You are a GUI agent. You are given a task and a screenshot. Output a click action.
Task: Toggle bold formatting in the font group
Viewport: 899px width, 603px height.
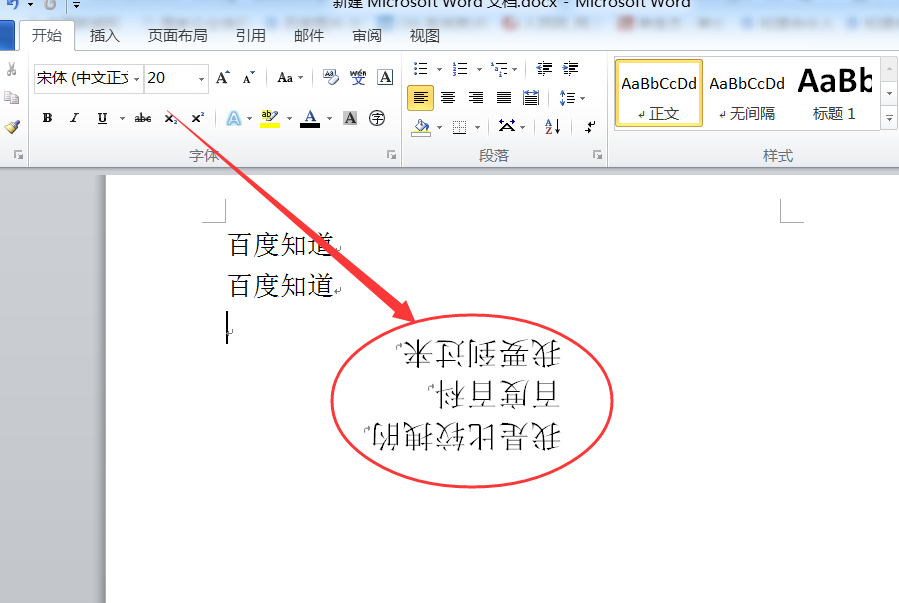pyautogui.click(x=46, y=118)
